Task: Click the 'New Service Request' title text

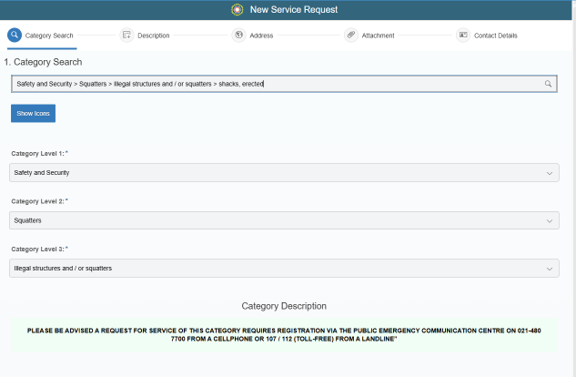Action: (294, 10)
